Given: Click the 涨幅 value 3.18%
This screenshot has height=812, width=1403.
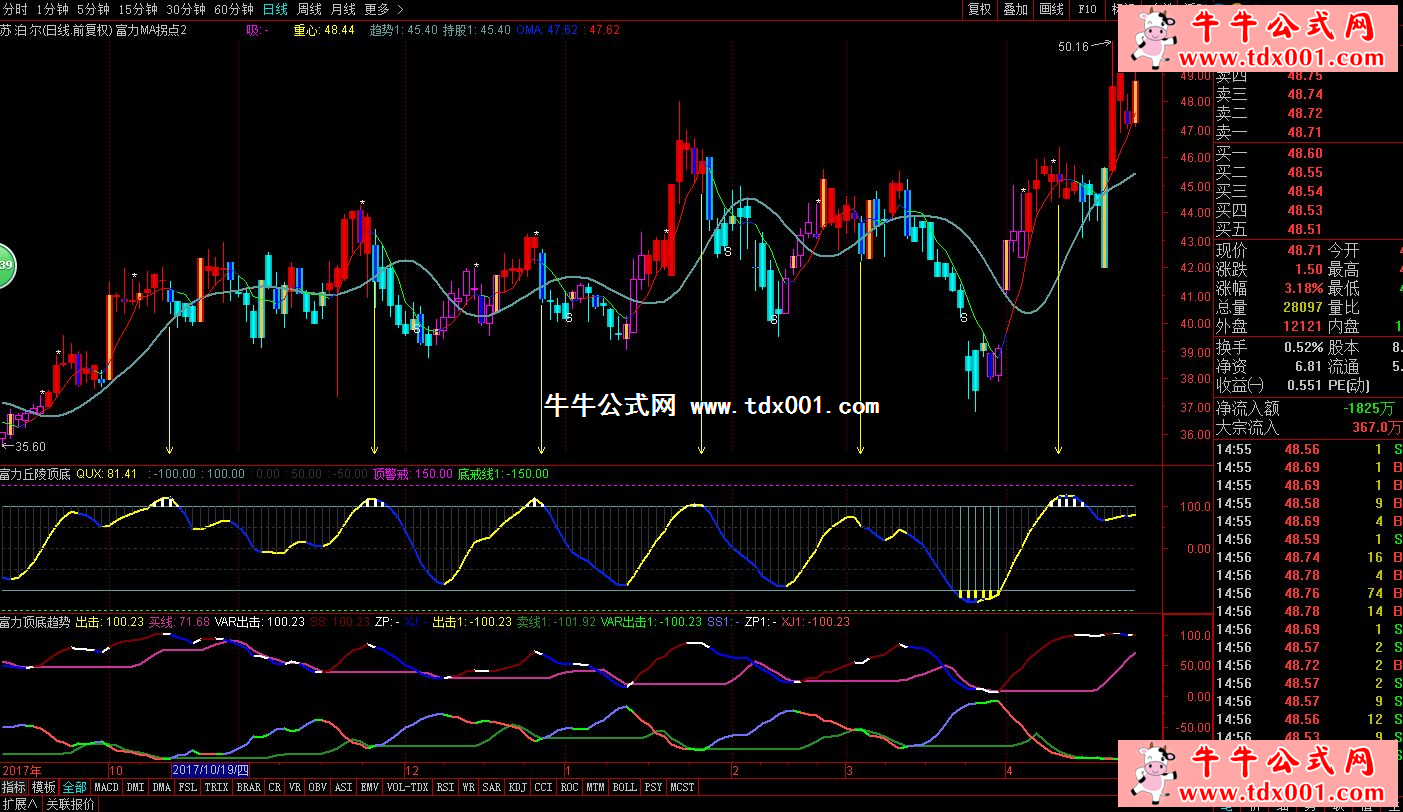Looking at the screenshot, I should [x=1301, y=288].
